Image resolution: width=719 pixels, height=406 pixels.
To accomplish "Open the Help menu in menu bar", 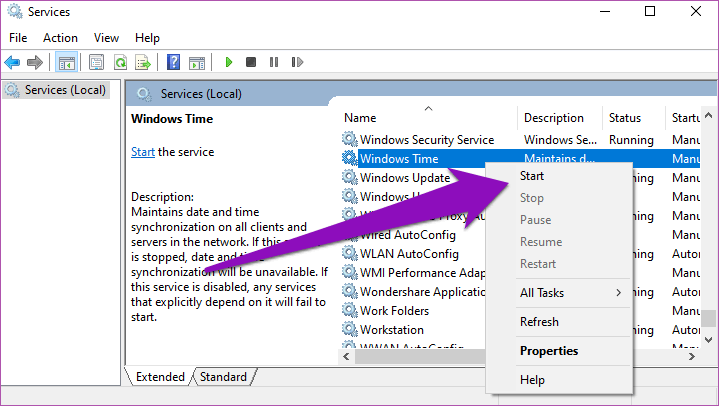I will point(147,38).
